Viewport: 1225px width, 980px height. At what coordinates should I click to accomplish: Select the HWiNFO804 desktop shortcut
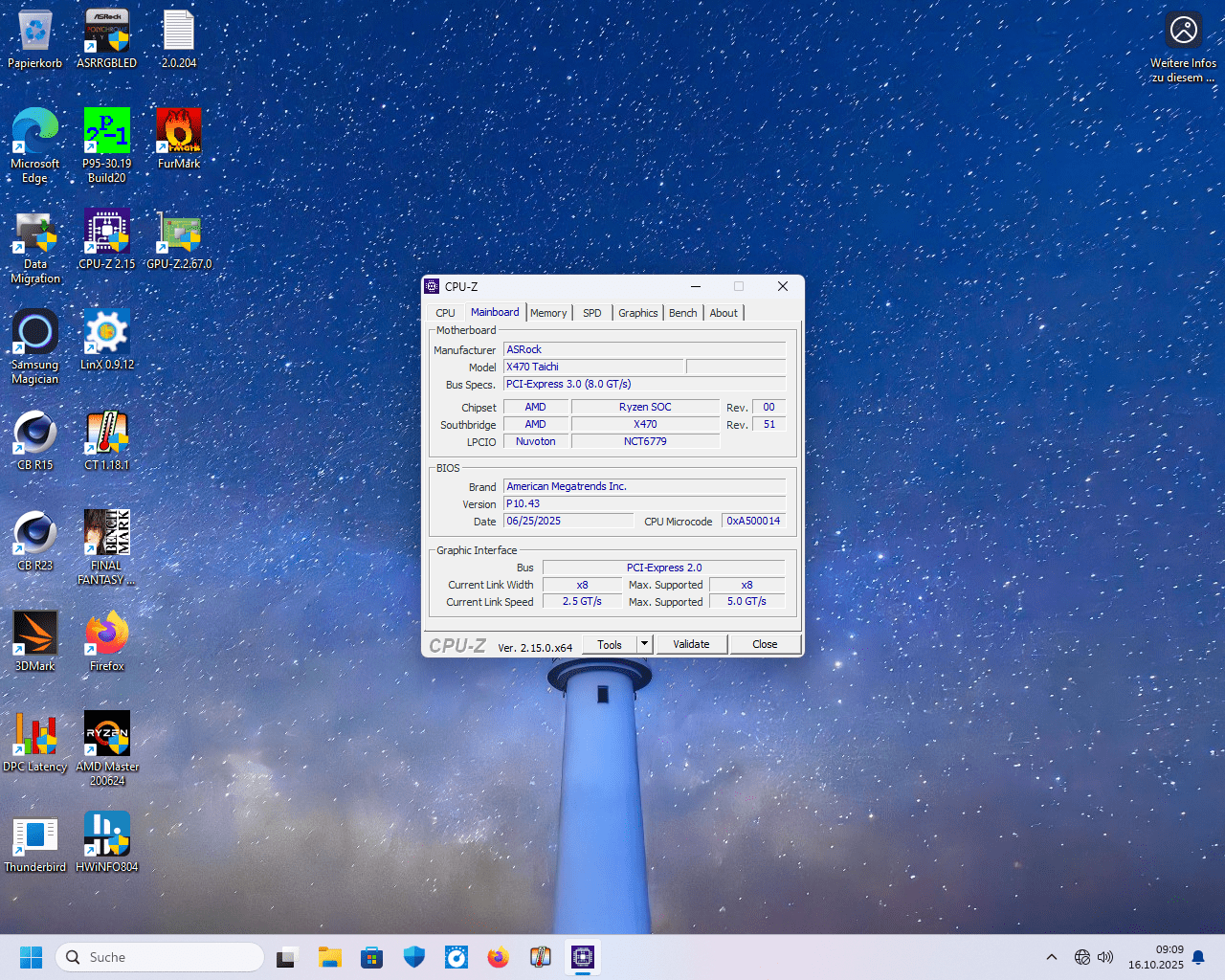click(x=107, y=835)
